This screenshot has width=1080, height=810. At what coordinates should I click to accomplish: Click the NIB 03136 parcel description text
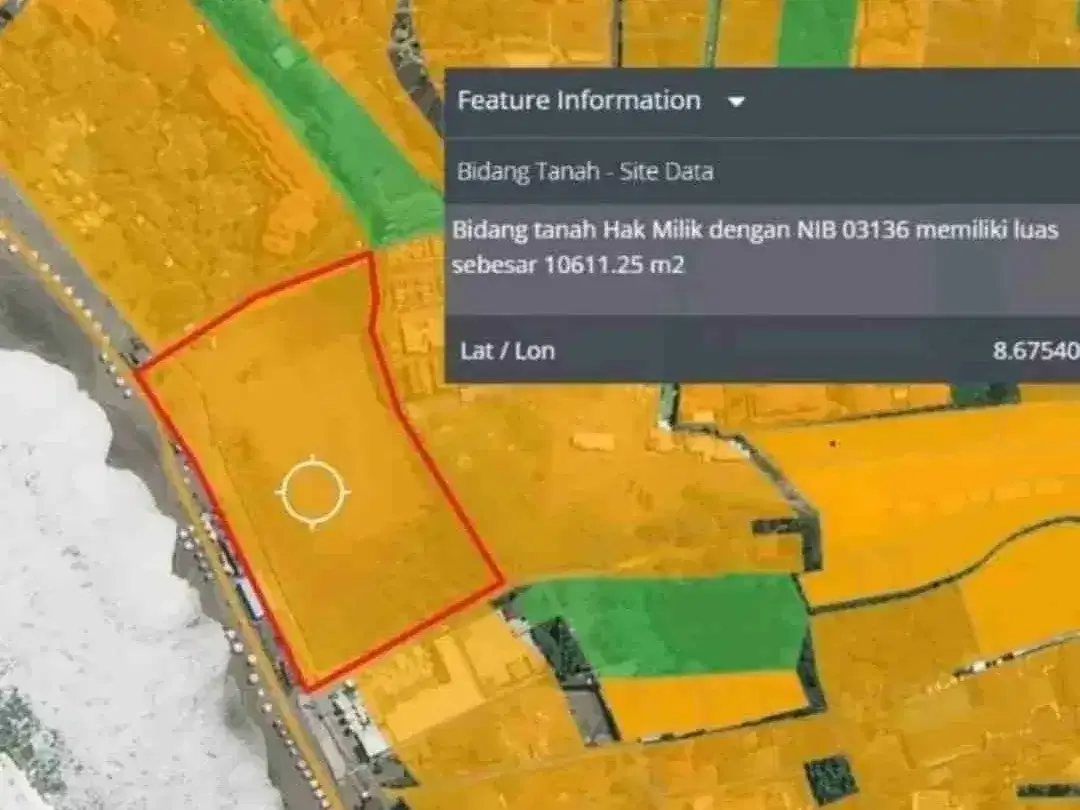[755, 247]
